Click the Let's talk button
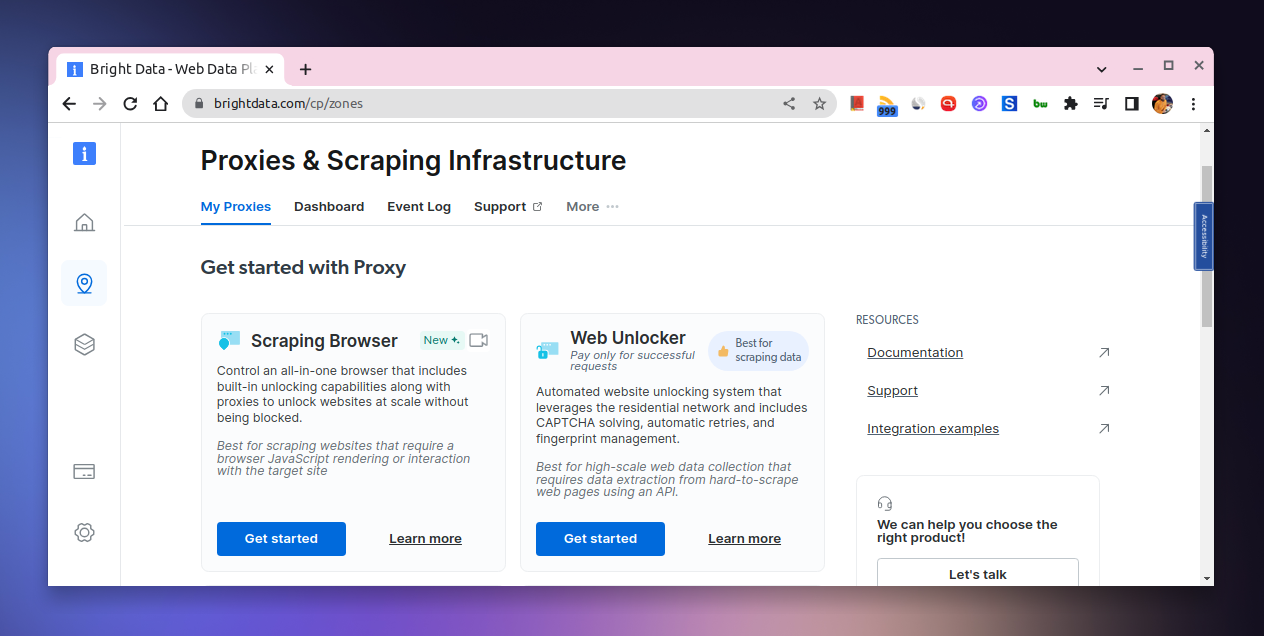This screenshot has width=1264, height=636. (978, 573)
